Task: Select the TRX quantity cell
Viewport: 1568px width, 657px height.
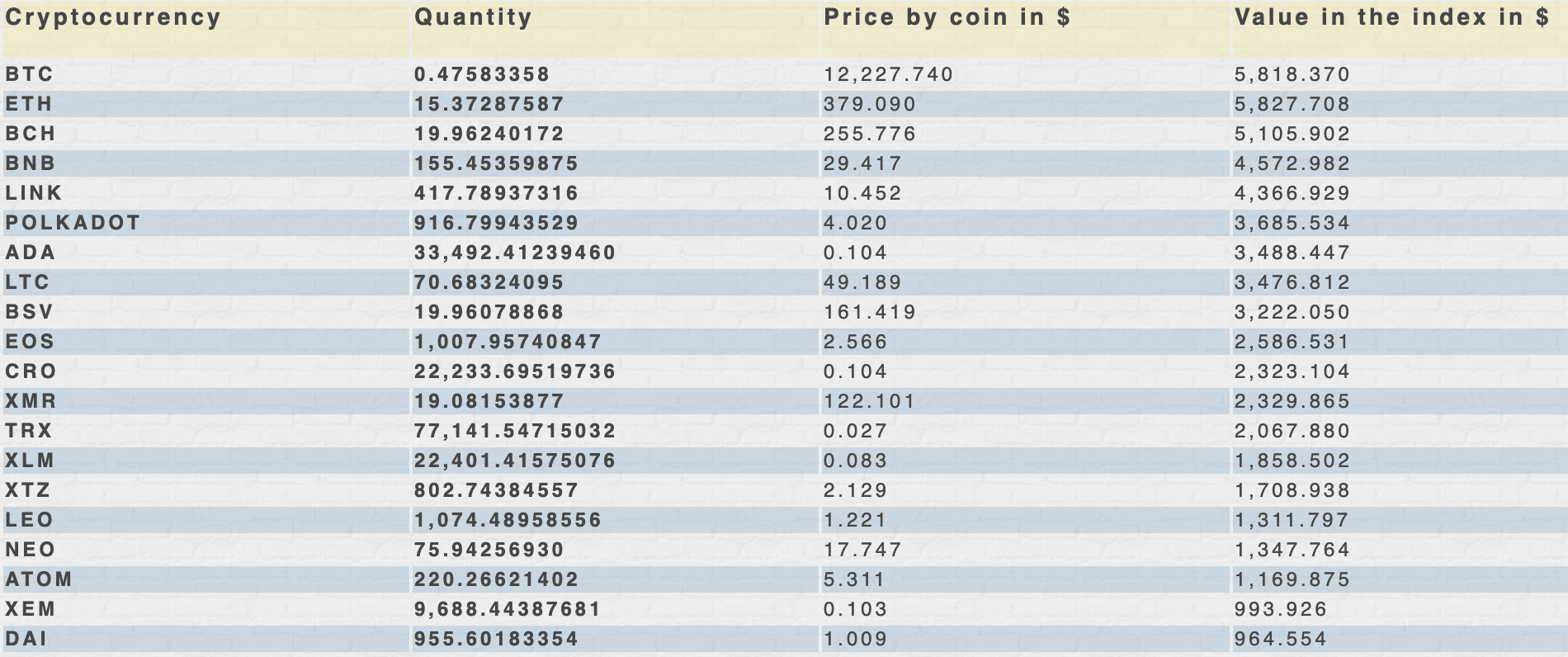Action: 516,431
